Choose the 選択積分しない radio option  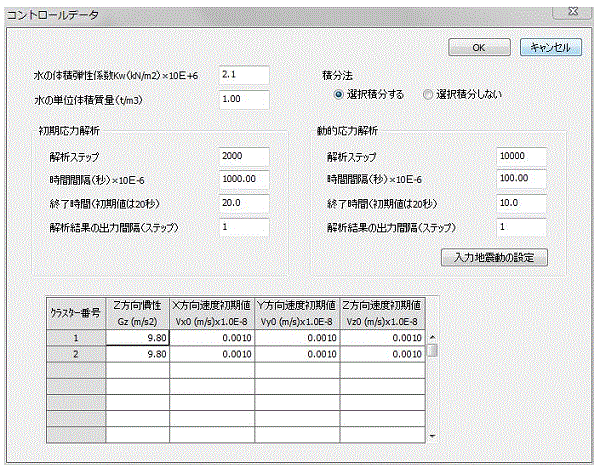(x=428, y=95)
